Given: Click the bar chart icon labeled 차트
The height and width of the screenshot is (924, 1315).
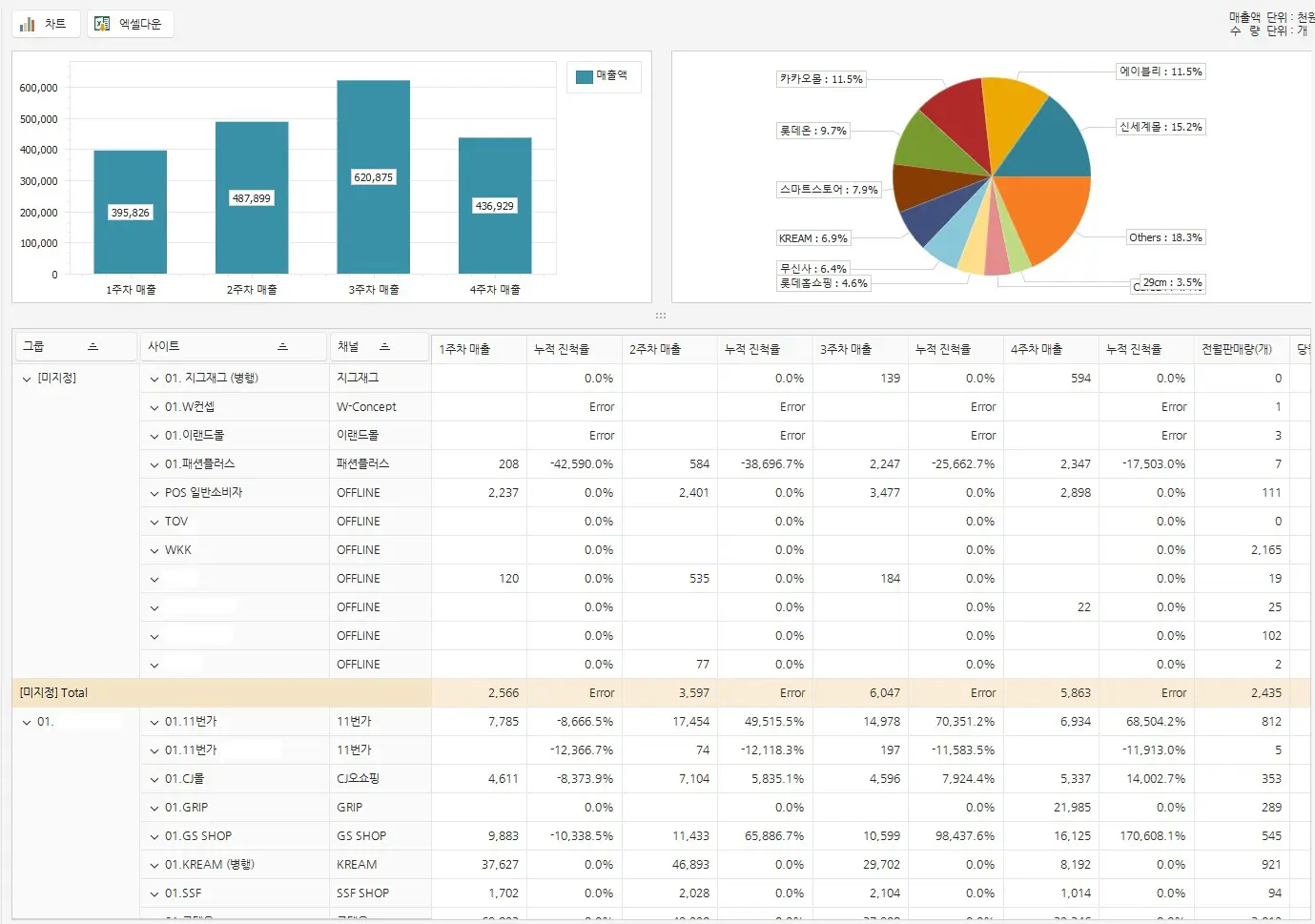Looking at the screenshot, I should click(x=28, y=24).
